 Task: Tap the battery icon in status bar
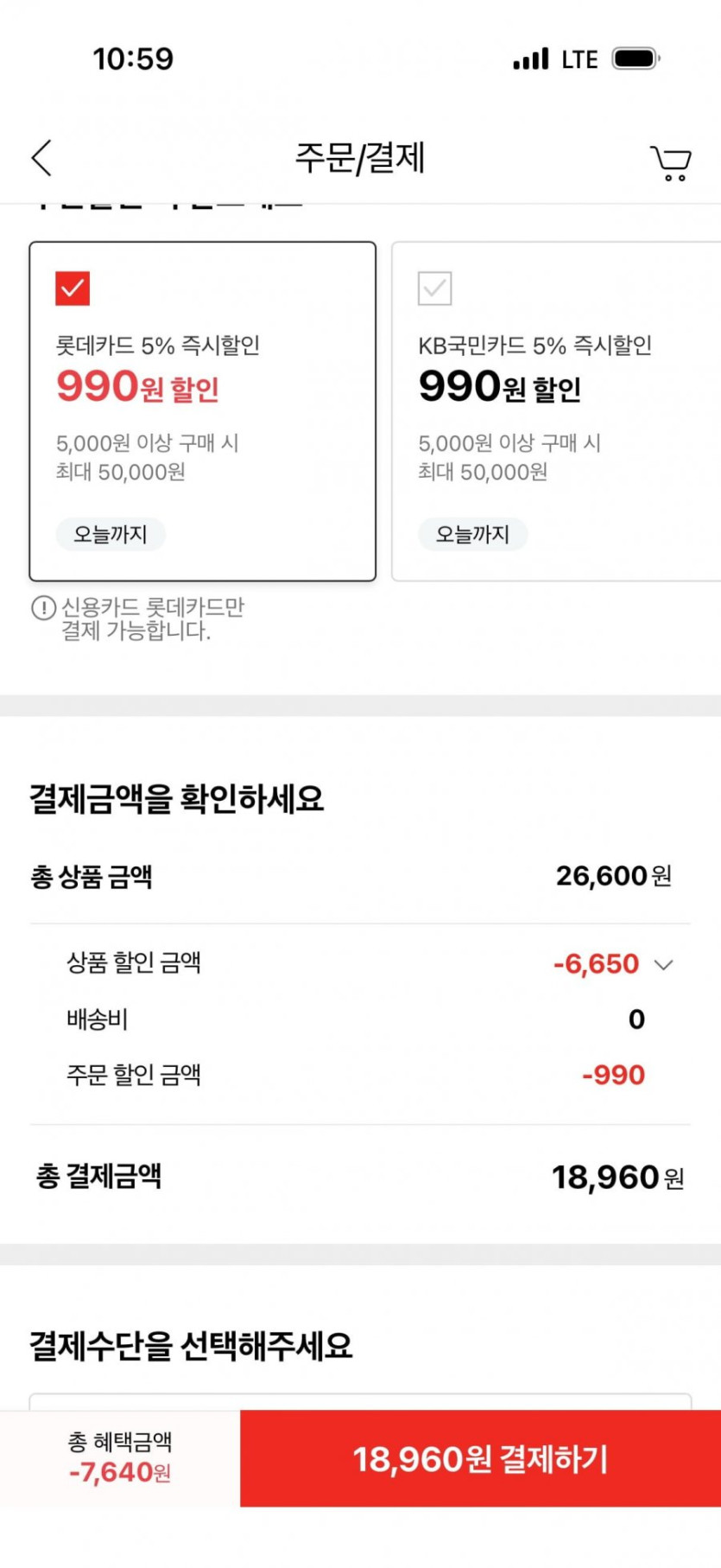click(x=636, y=59)
